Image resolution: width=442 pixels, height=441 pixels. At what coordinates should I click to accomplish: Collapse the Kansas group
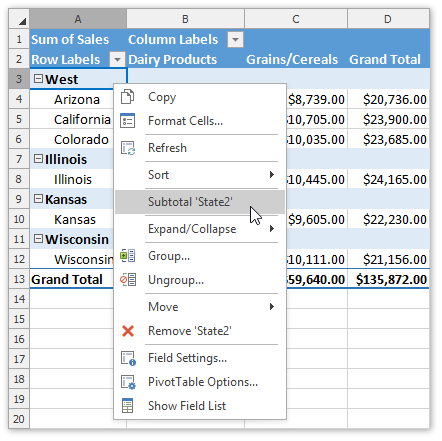(x=39, y=199)
